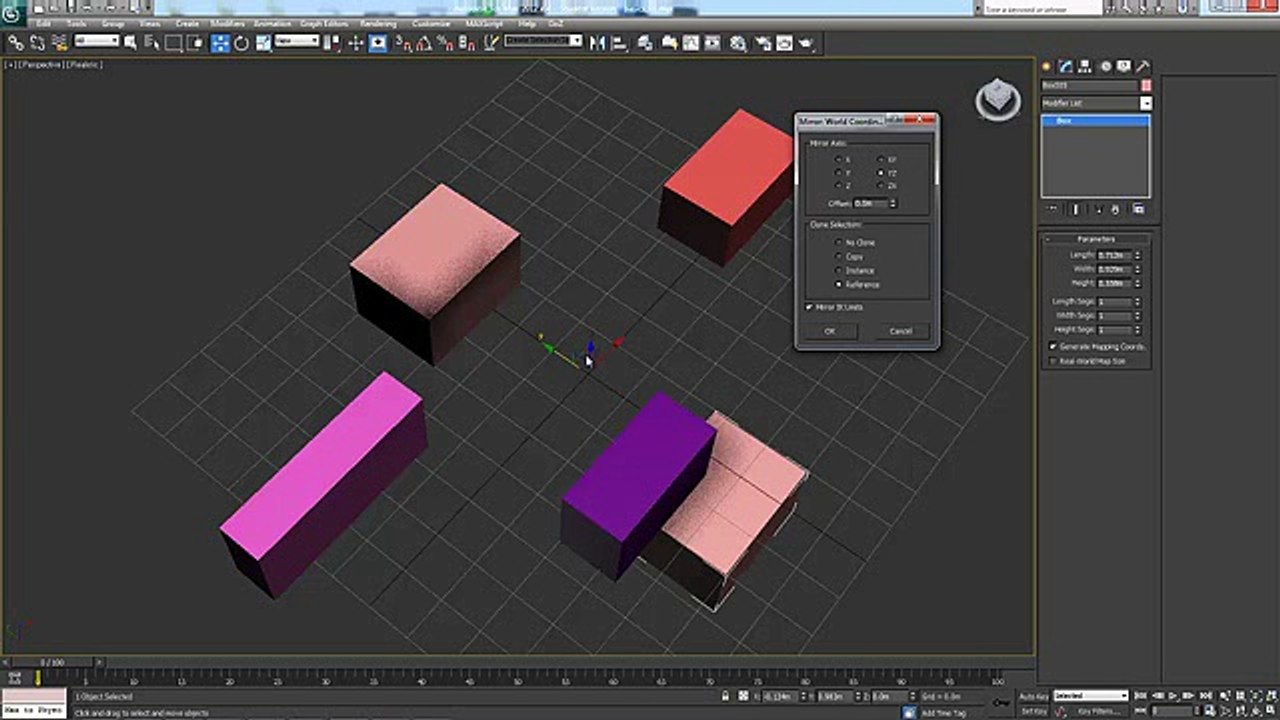Collapse the Parameters rollout
Viewport: 1280px width, 720px height.
coord(1096,239)
